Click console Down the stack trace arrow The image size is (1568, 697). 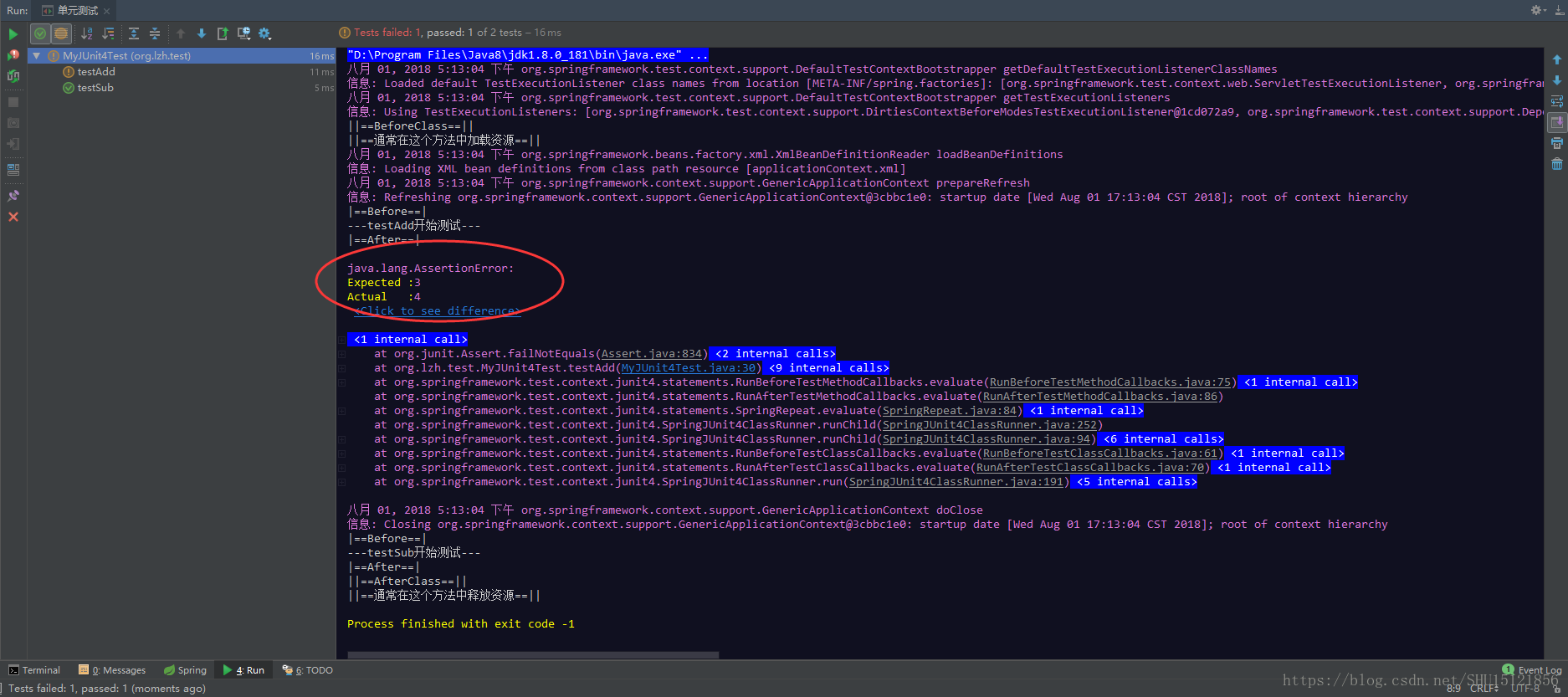coord(1557,80)
